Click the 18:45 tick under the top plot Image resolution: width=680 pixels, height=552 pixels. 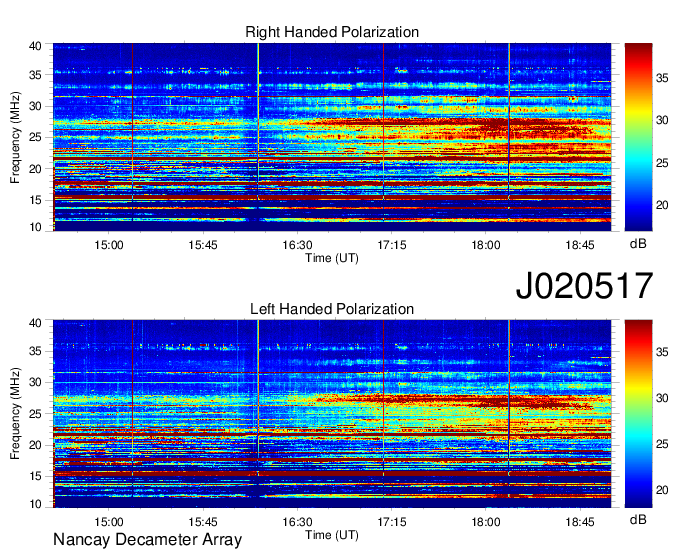pos(580,245)
